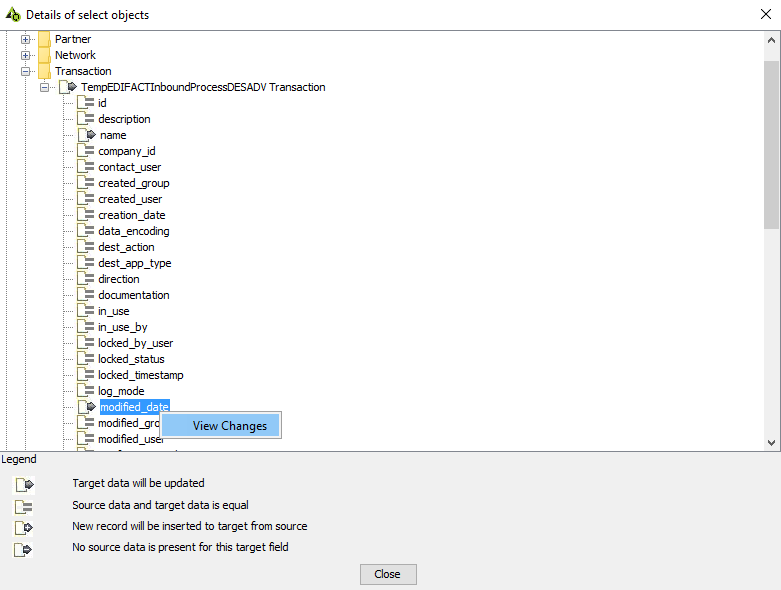Image resolution: width=781 pixels, height=590 pixels.
Task: Click the icon next to log_mode
Action: click(x=86, y=391)
